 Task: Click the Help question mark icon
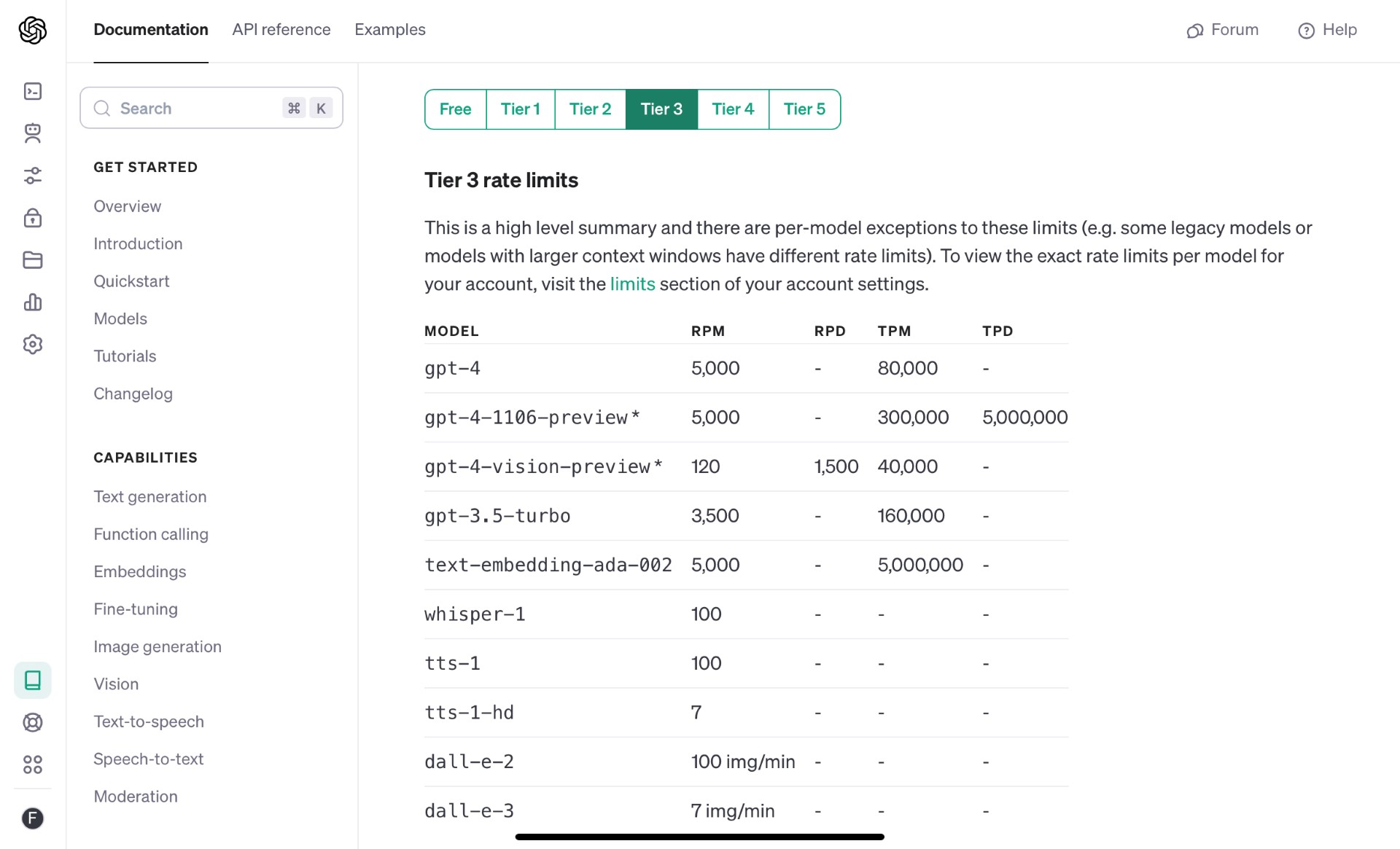click(x=1306, y=31)
